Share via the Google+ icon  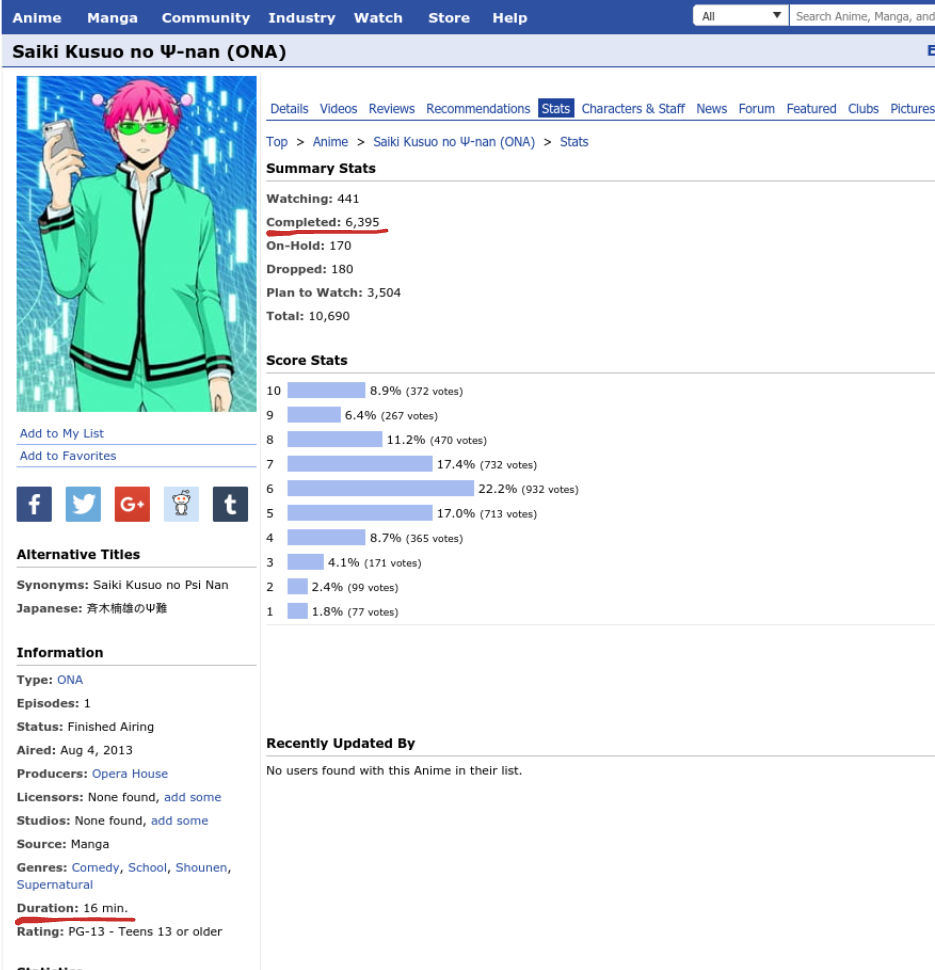click(x=132, y=504)
